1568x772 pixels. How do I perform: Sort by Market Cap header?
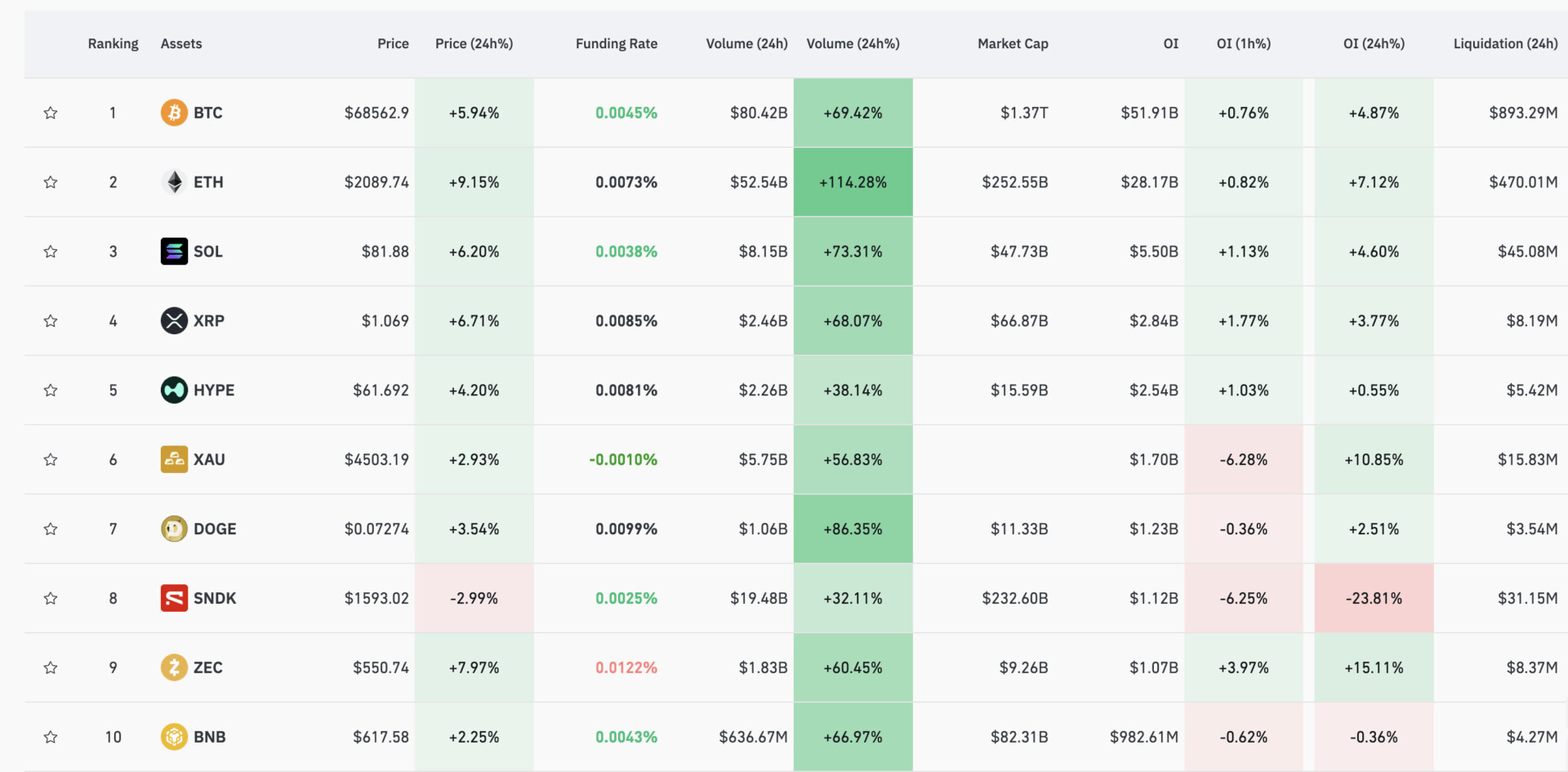[x=1013, y=43]
